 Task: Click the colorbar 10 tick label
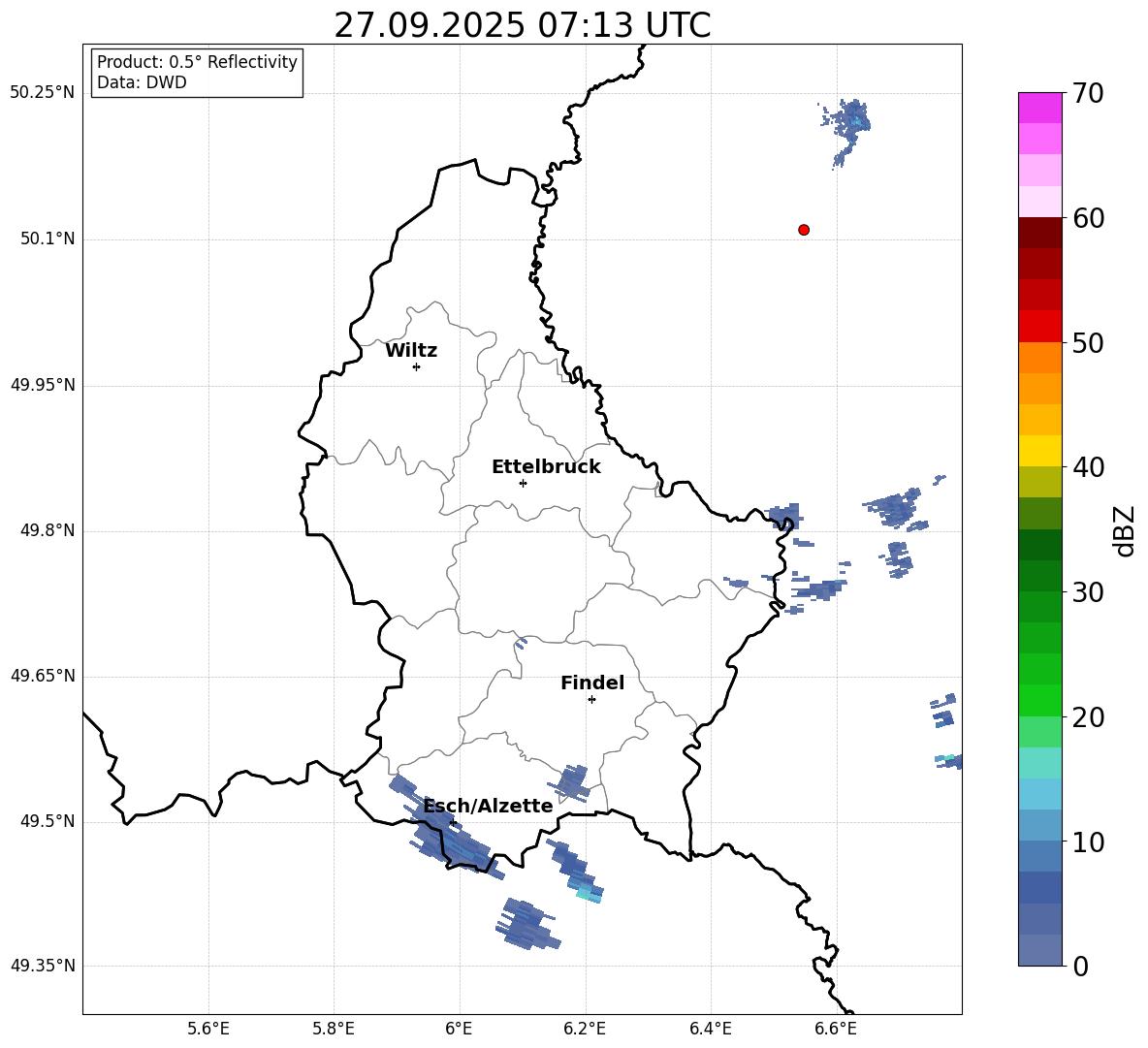click(x=1089, y=842)
